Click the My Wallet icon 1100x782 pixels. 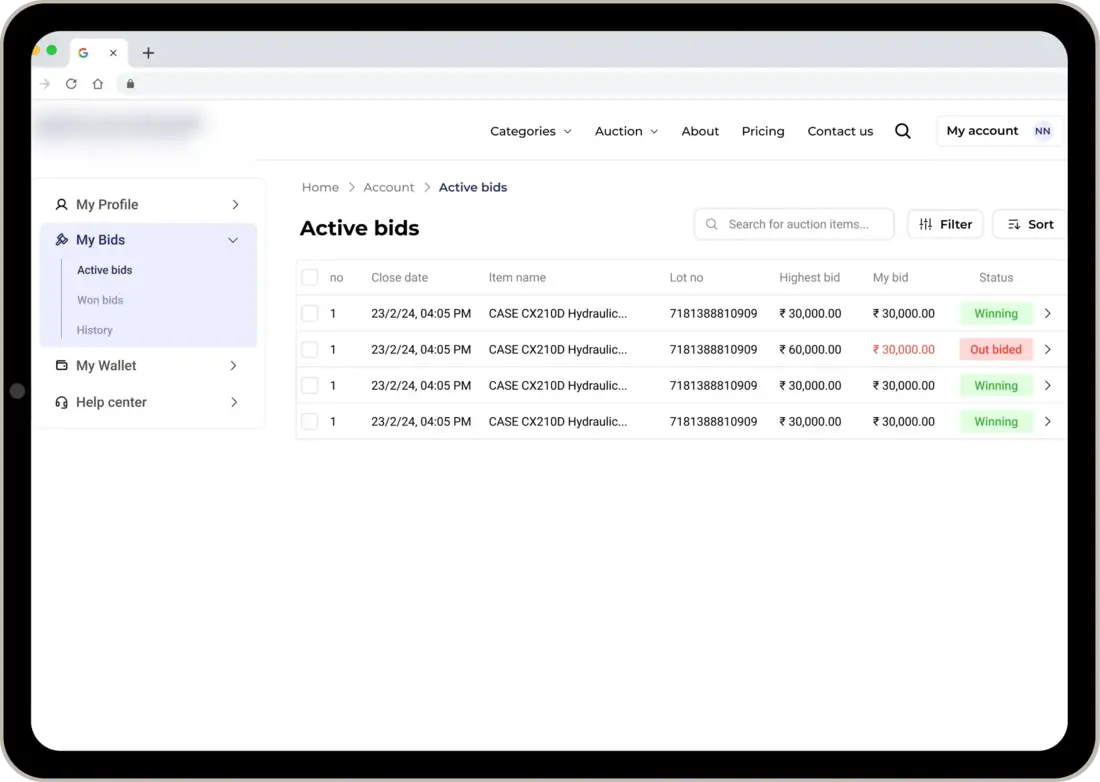coord(61,365)
